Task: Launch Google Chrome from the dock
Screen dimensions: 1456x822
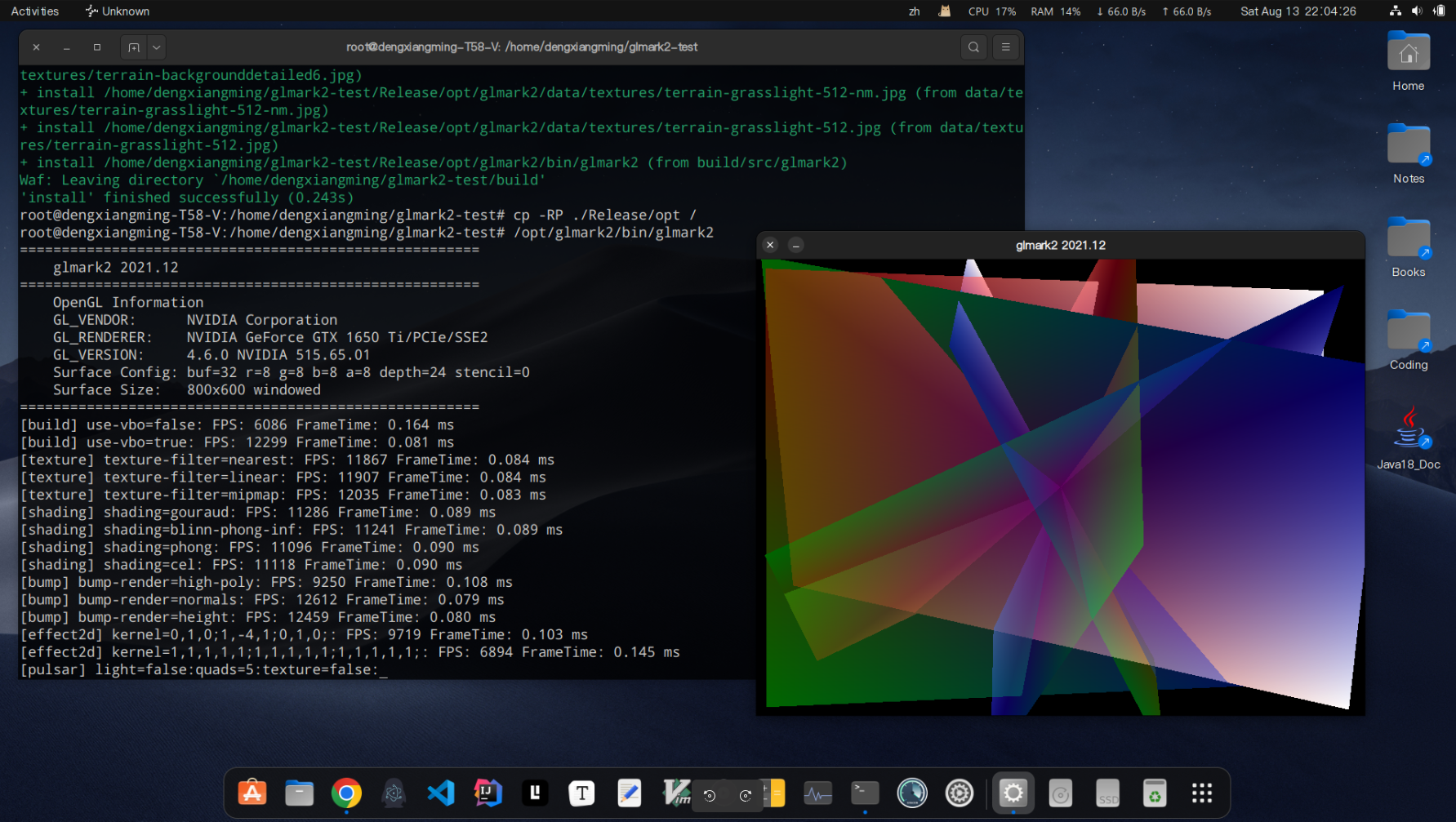Action: (x=346, y=793)
